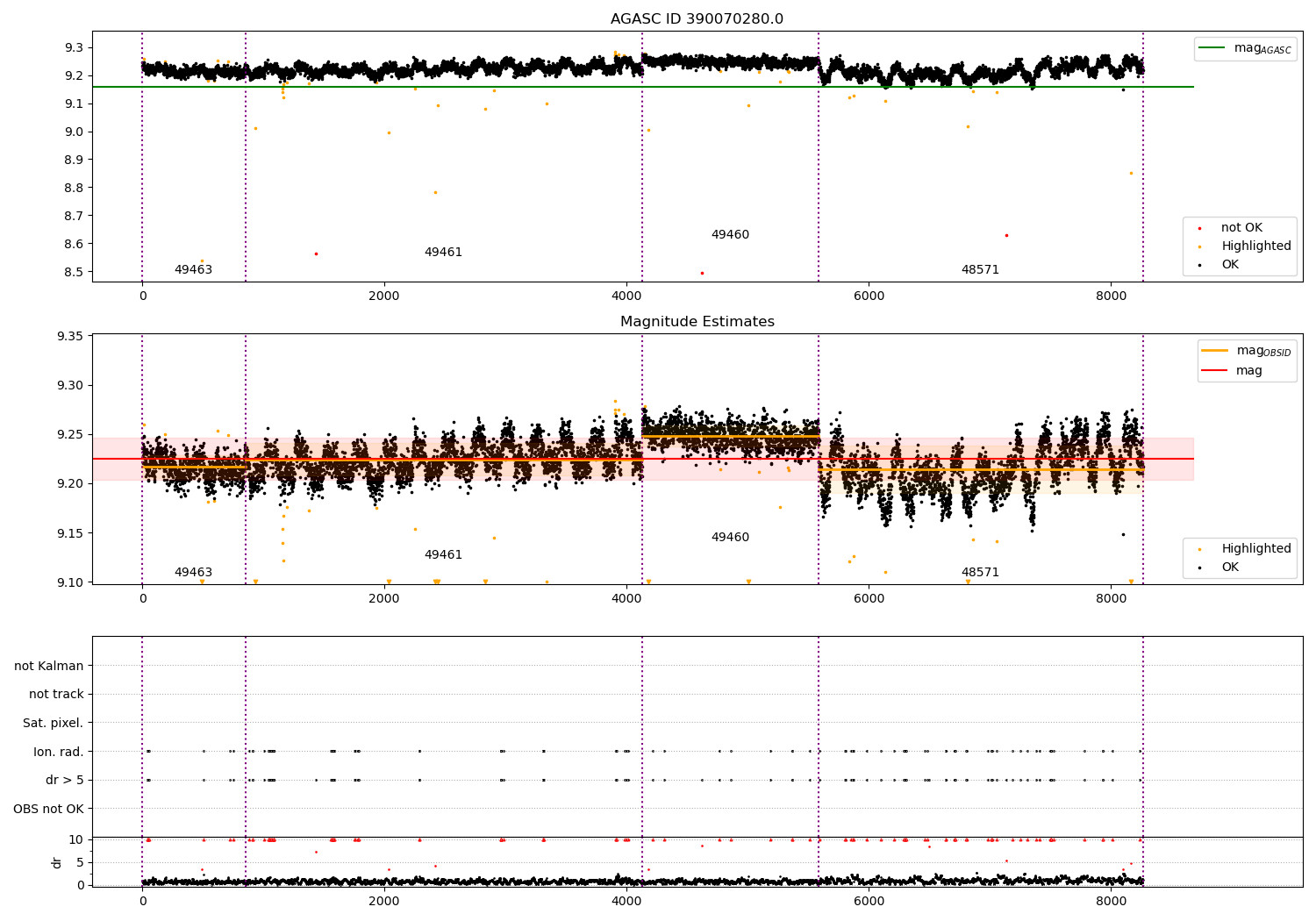Click the 4000 x-tick under middle plot
Screen dimensions: 1316x921
626,599
